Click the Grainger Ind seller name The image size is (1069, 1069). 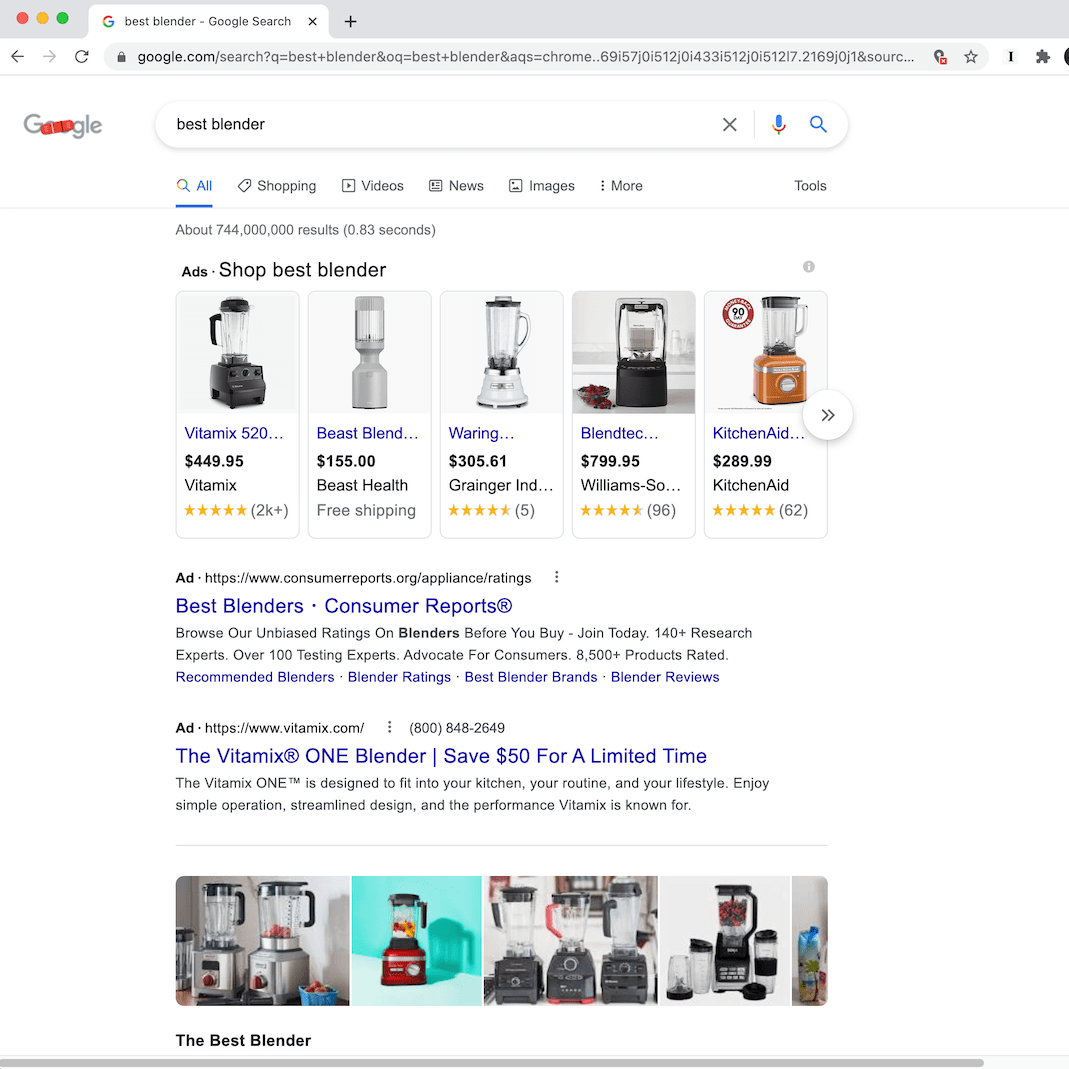(501, 485)
